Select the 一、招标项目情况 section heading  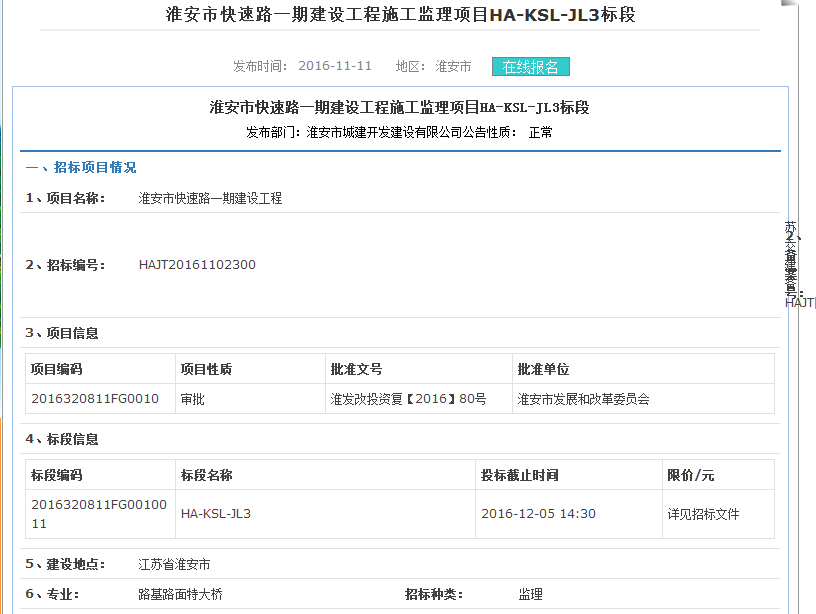(81, 168)
